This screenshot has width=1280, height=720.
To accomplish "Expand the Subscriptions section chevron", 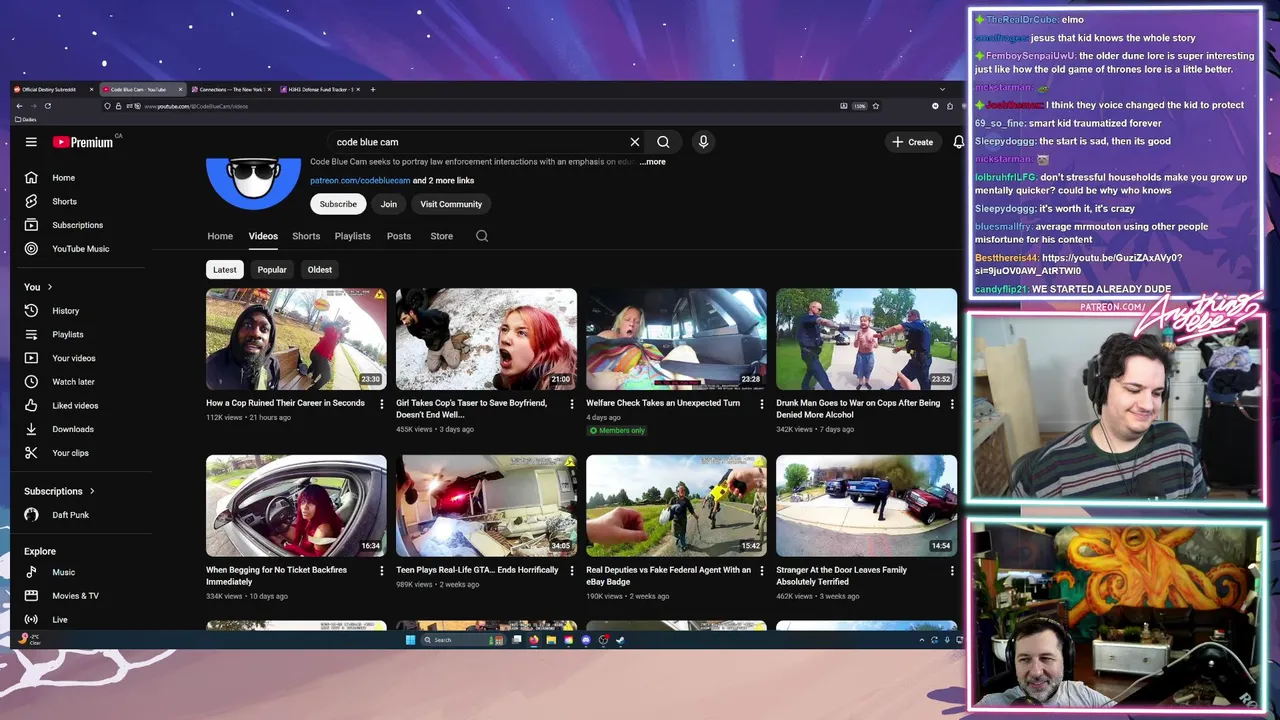I will (x=92, y=491).
